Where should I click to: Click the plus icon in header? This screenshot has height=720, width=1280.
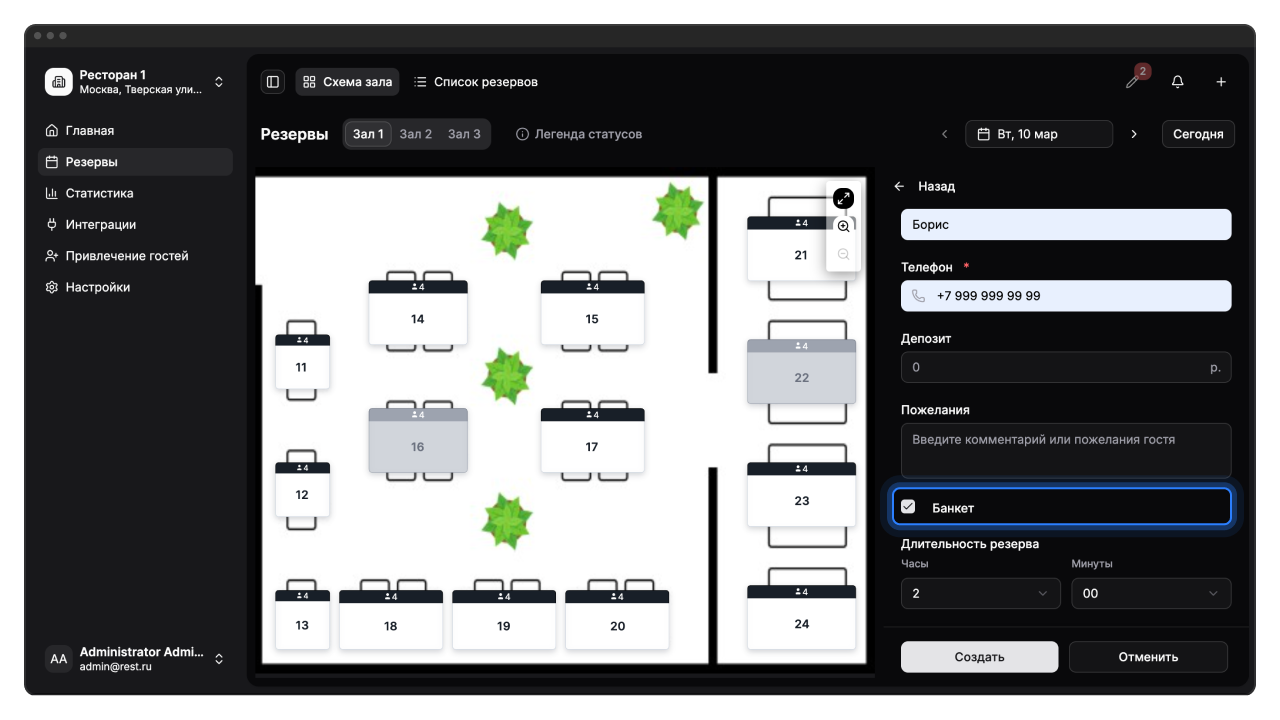coord(1221,82)
